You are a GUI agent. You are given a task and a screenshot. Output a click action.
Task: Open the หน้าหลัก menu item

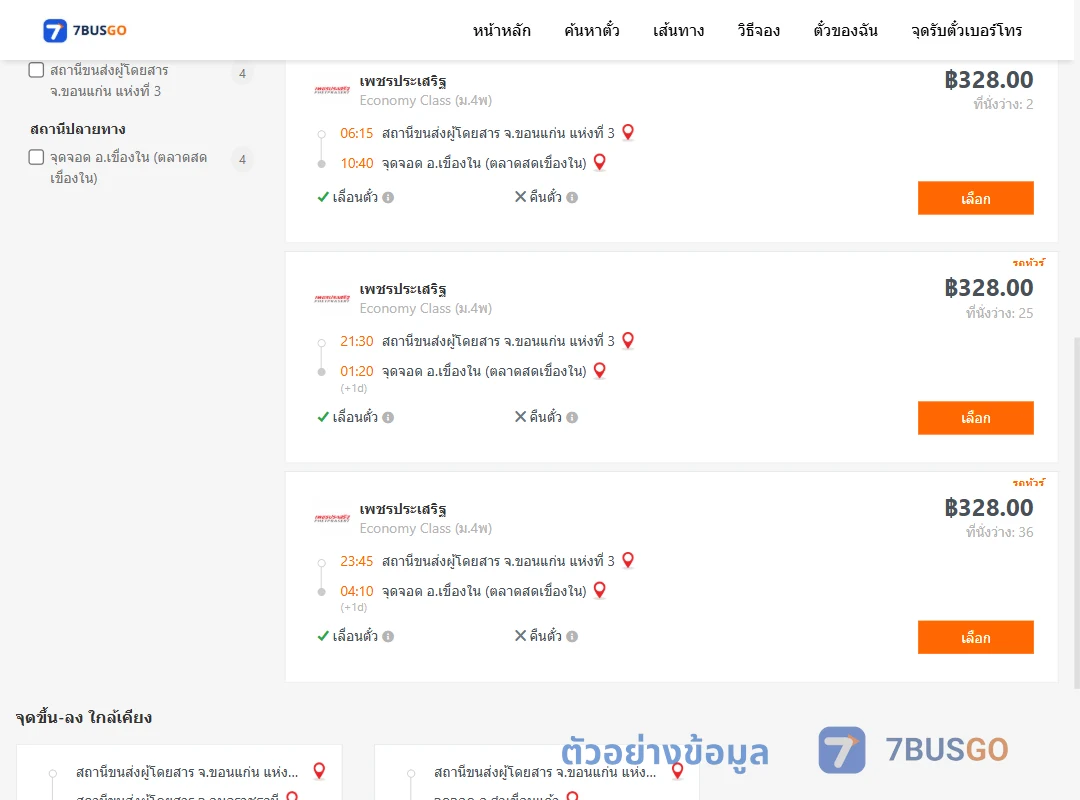click(x=501, y=30)
